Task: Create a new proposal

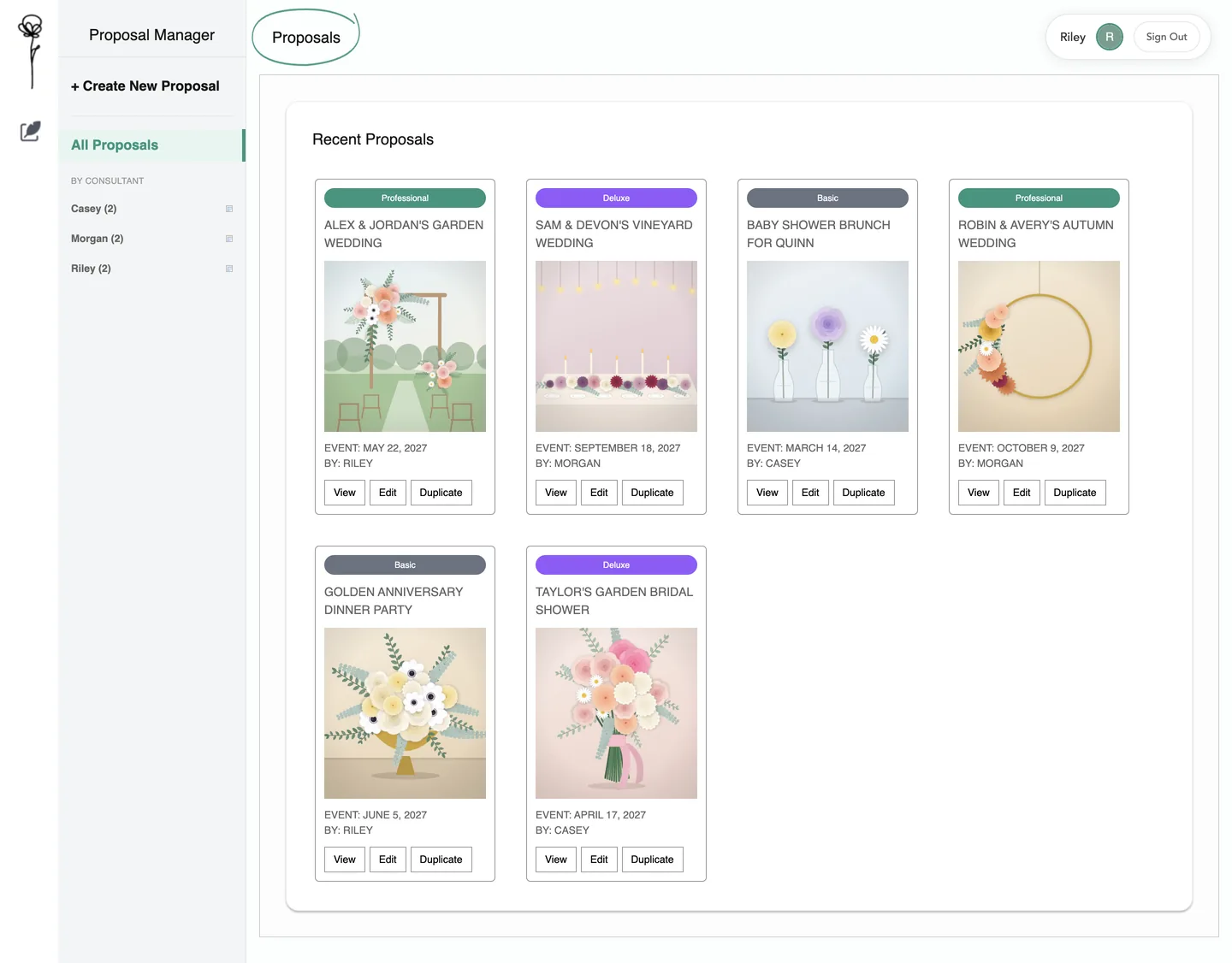Action: coord(145,86)
